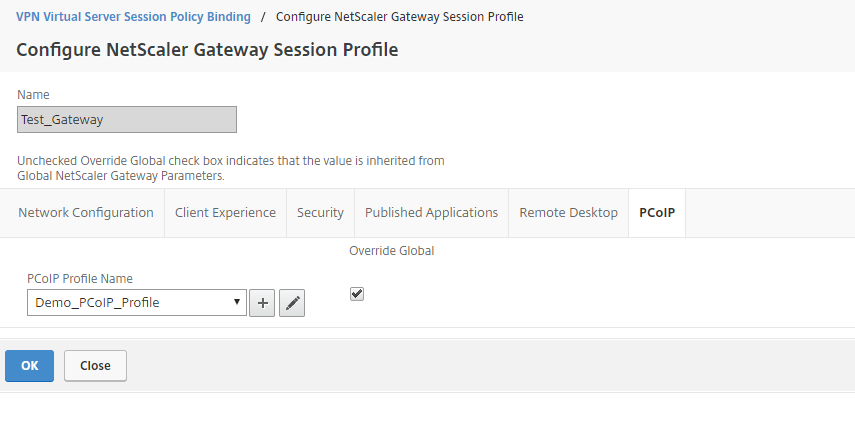Add a new PCoIP profile with plus icon
The width and height of the screenshot is (855, 429).
point(262,303)
